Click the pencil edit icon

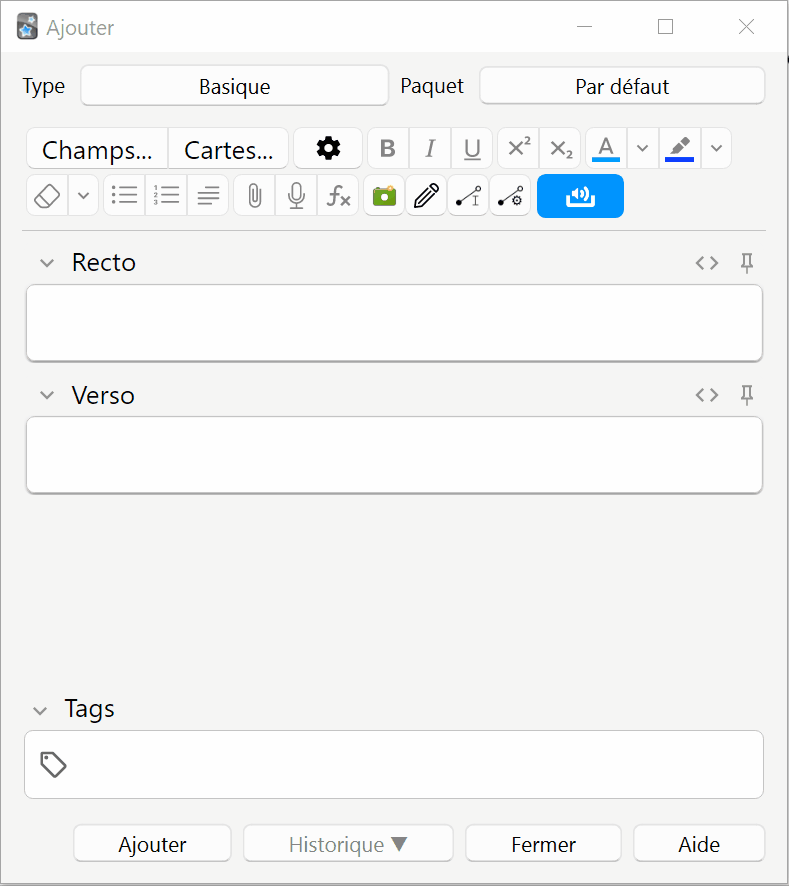426,196
